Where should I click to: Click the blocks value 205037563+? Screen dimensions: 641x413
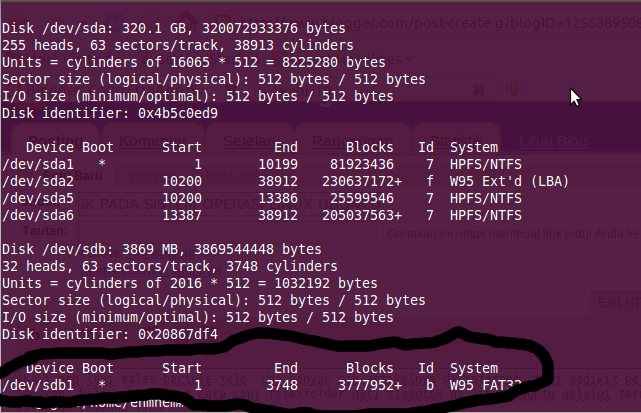pos(362,215)
